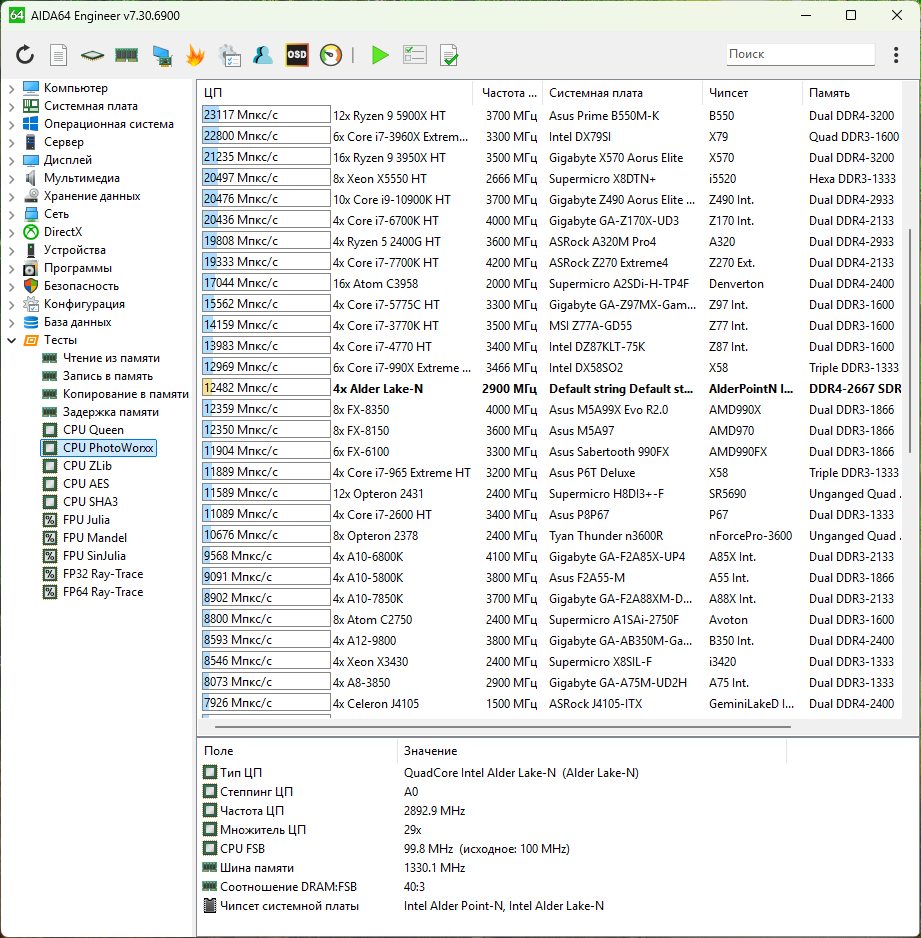
Task: Expand the Компьютер tree node
Action: pyautogui.click(x=11, y=88)
